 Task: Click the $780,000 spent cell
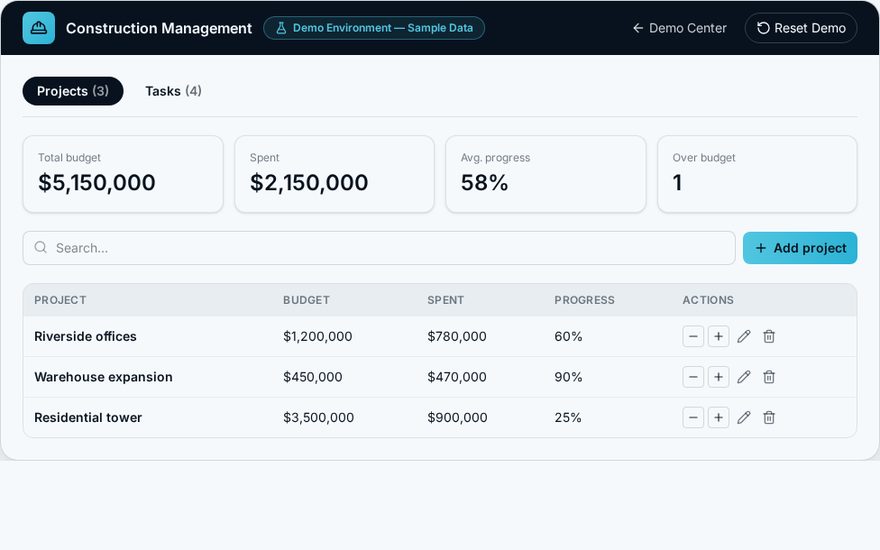457,337
